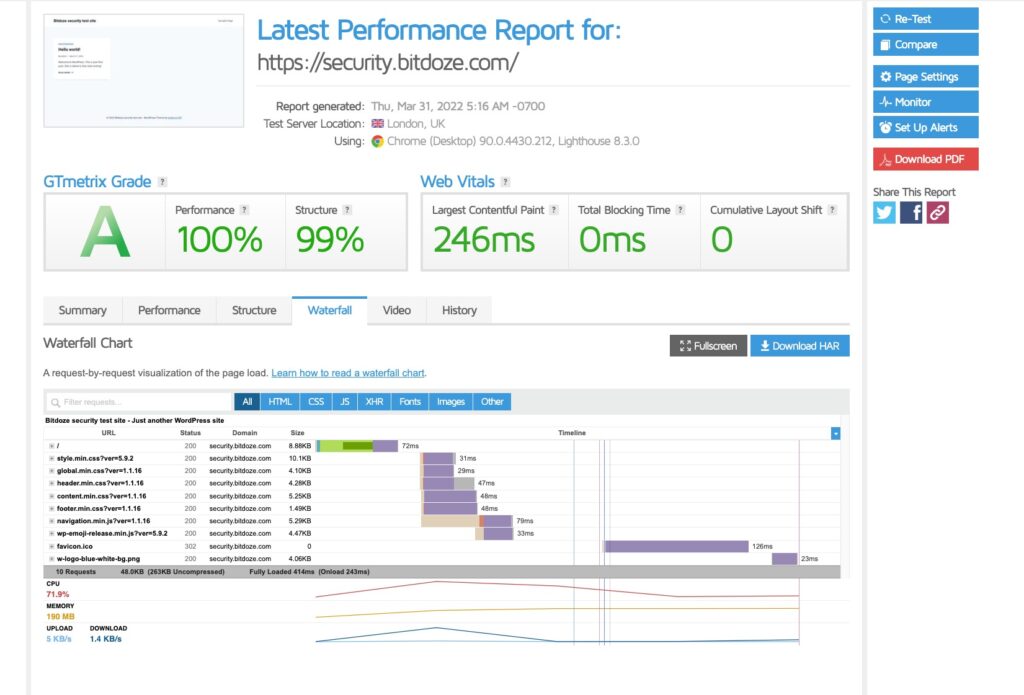Download the HAR file
1024x695 pixels.
coord(800,346)
